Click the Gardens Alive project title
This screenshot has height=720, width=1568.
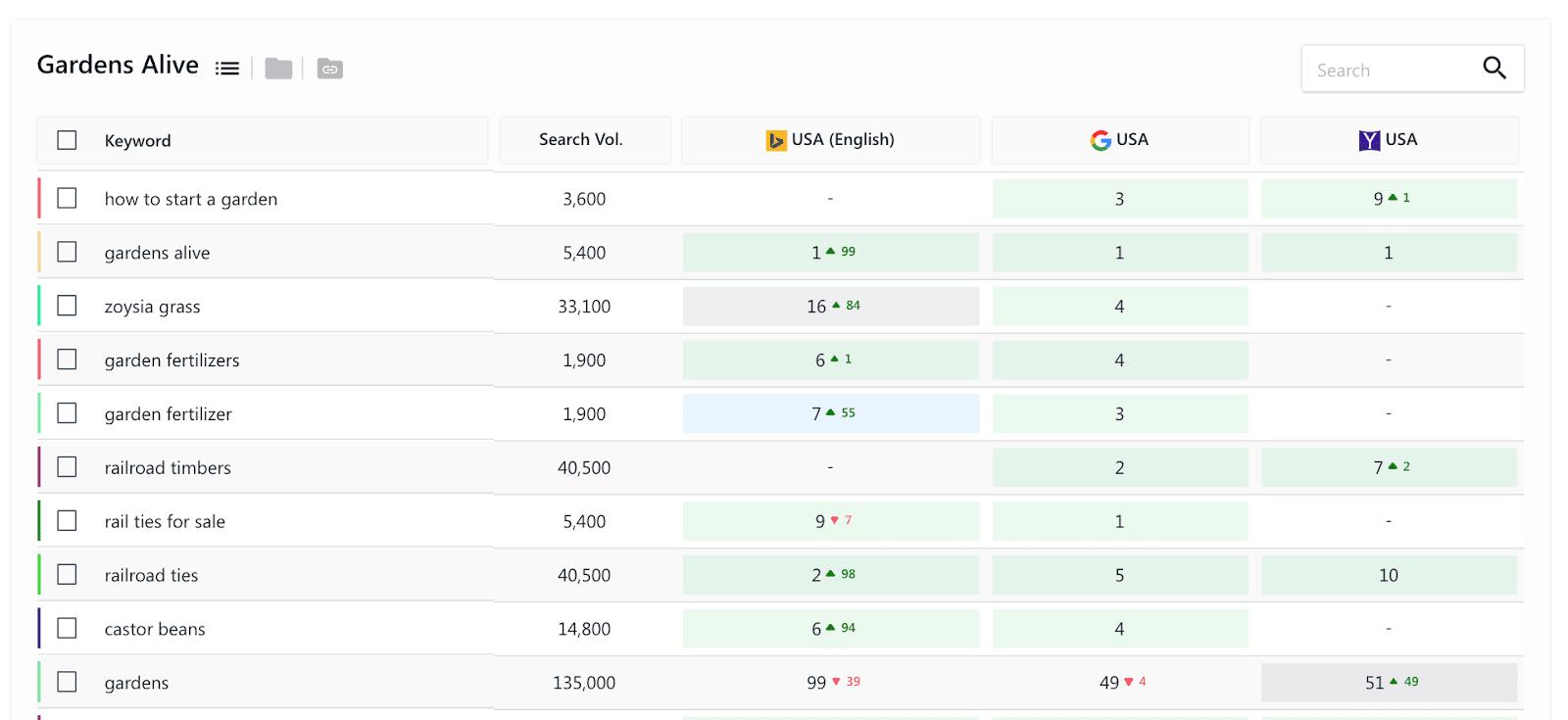118,65
